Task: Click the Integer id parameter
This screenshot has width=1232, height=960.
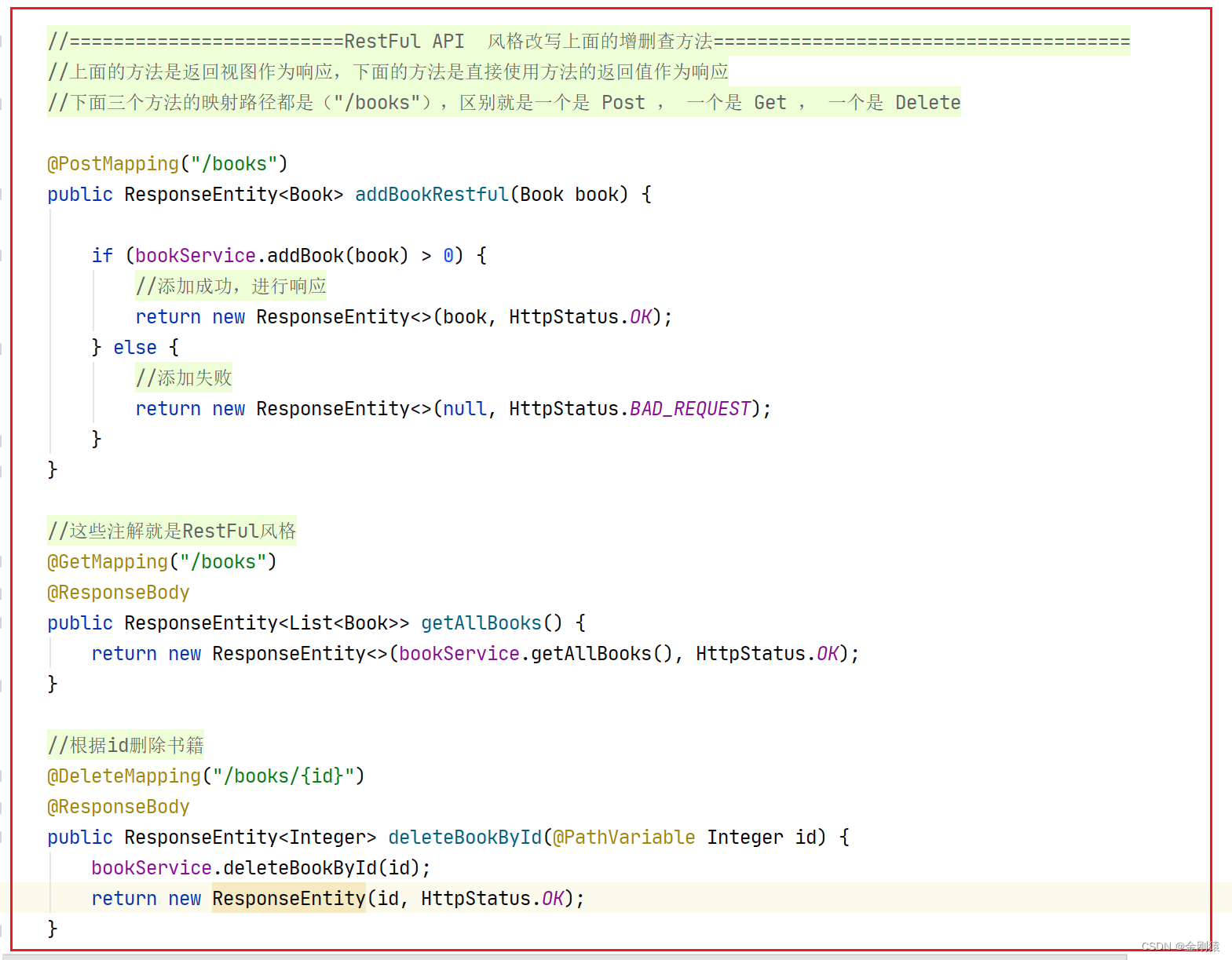Action: 762,838
